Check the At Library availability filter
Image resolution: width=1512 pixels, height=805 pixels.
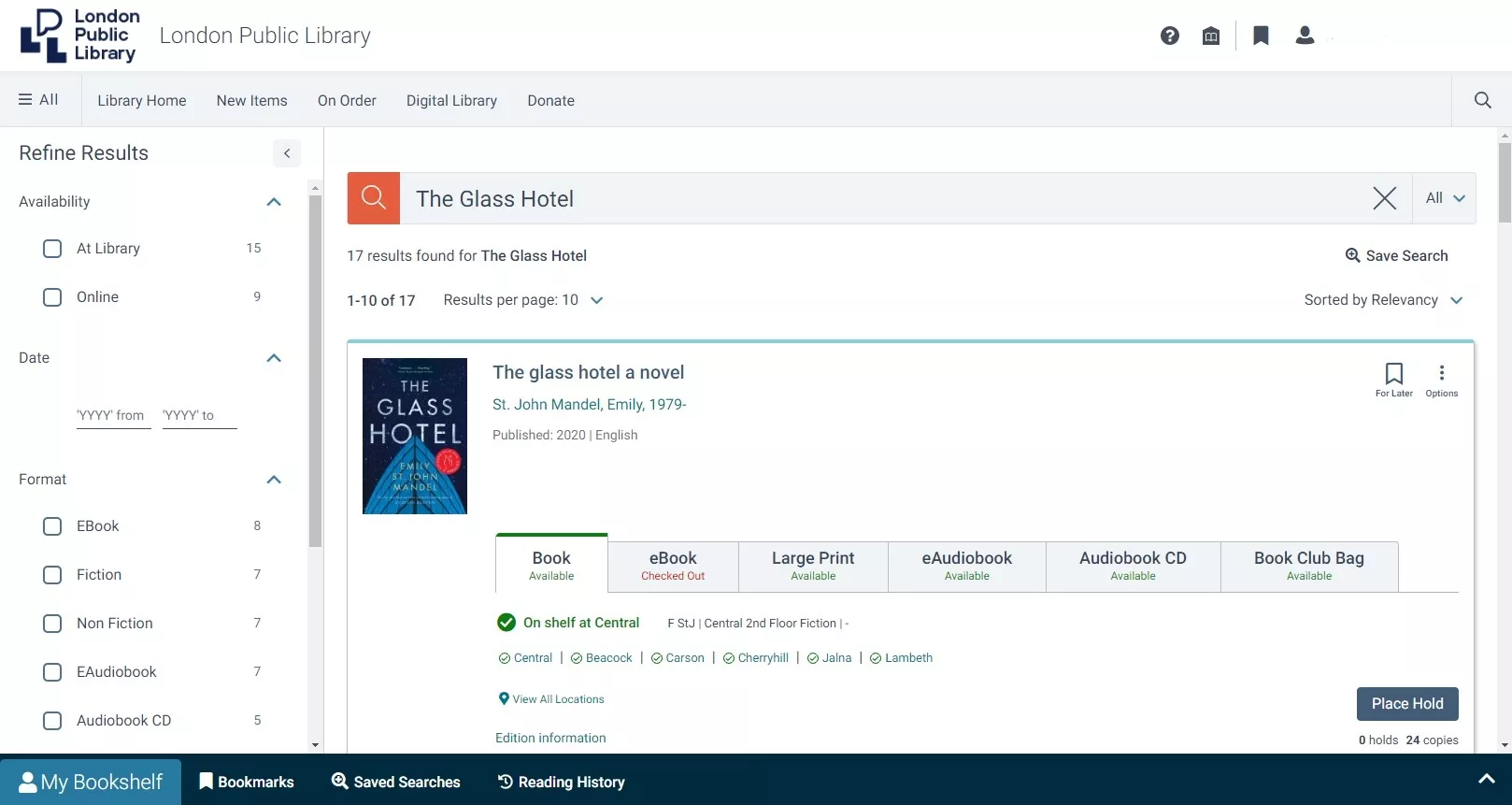pos(52,249)
